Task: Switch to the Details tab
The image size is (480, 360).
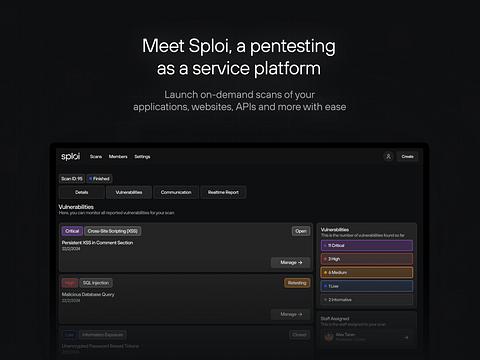Action: [x=82, y=192]
